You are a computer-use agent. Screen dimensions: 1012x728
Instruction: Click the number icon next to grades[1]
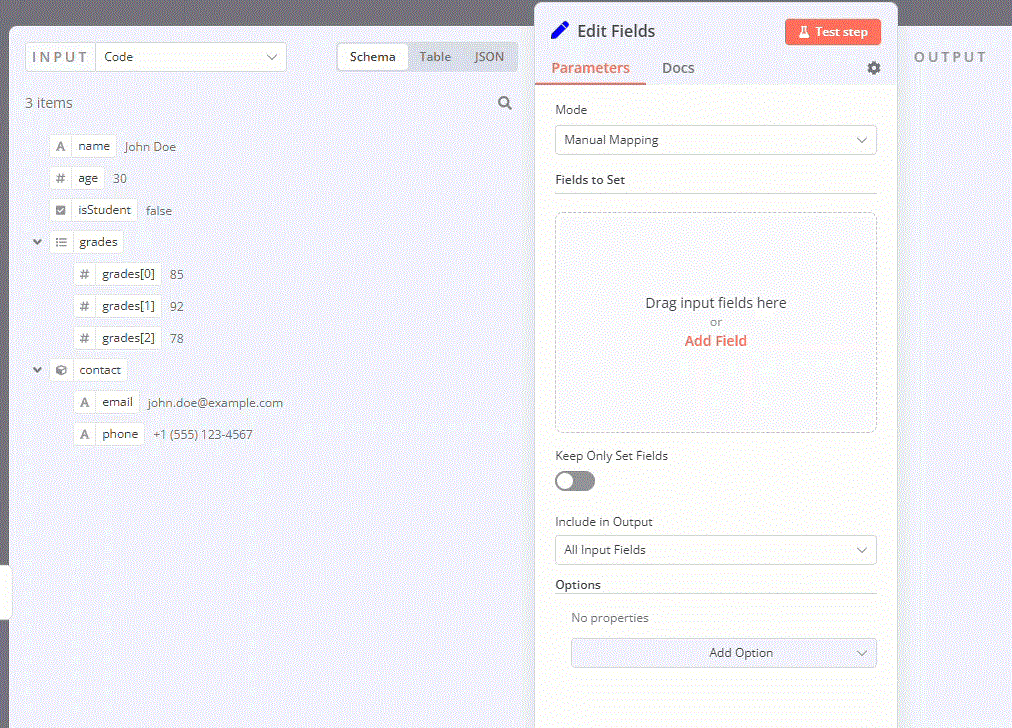pyautogui.click(x=84, y=305)
